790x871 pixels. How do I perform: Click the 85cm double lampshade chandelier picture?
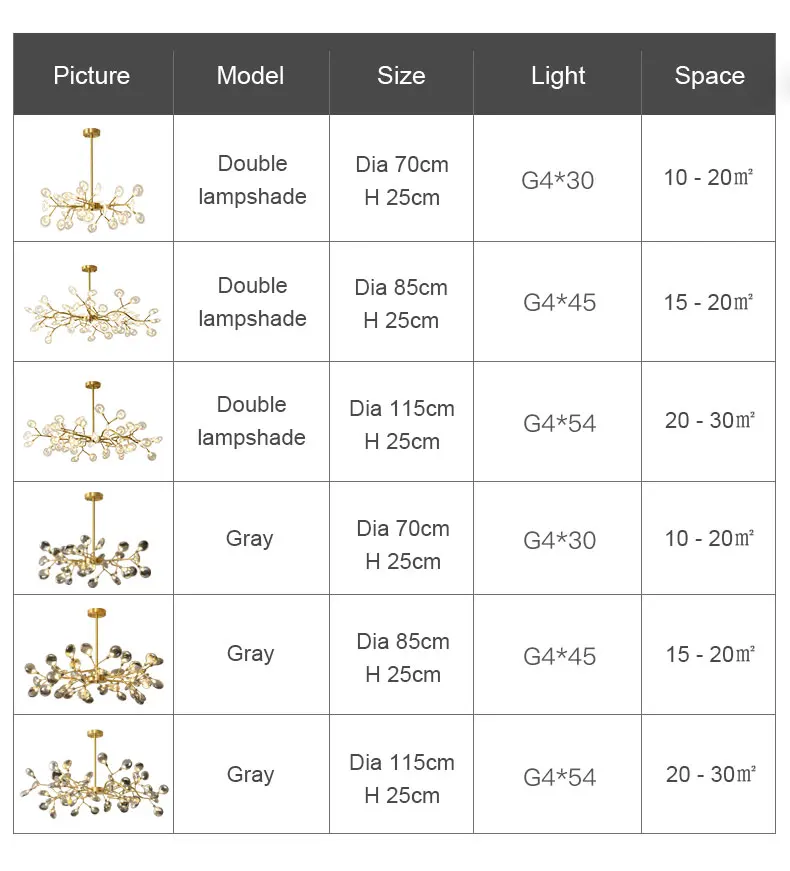[x=92, y=301]
